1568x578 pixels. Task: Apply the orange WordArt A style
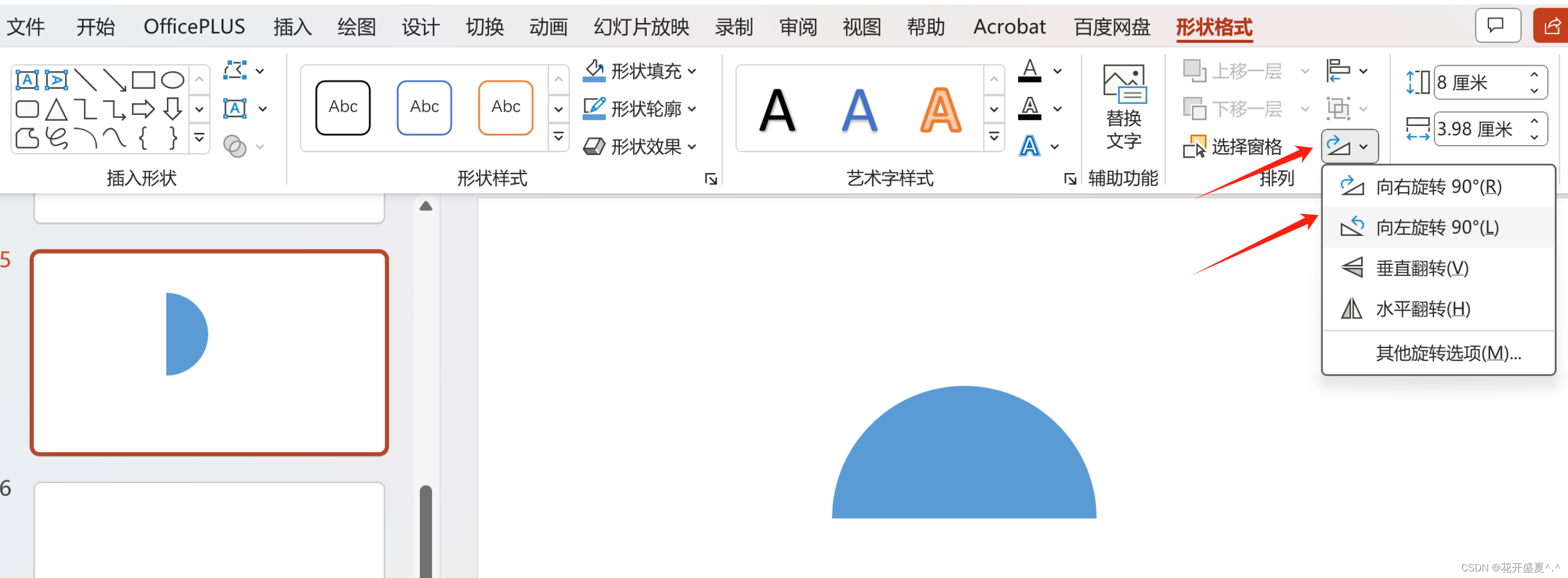point(940,110)
